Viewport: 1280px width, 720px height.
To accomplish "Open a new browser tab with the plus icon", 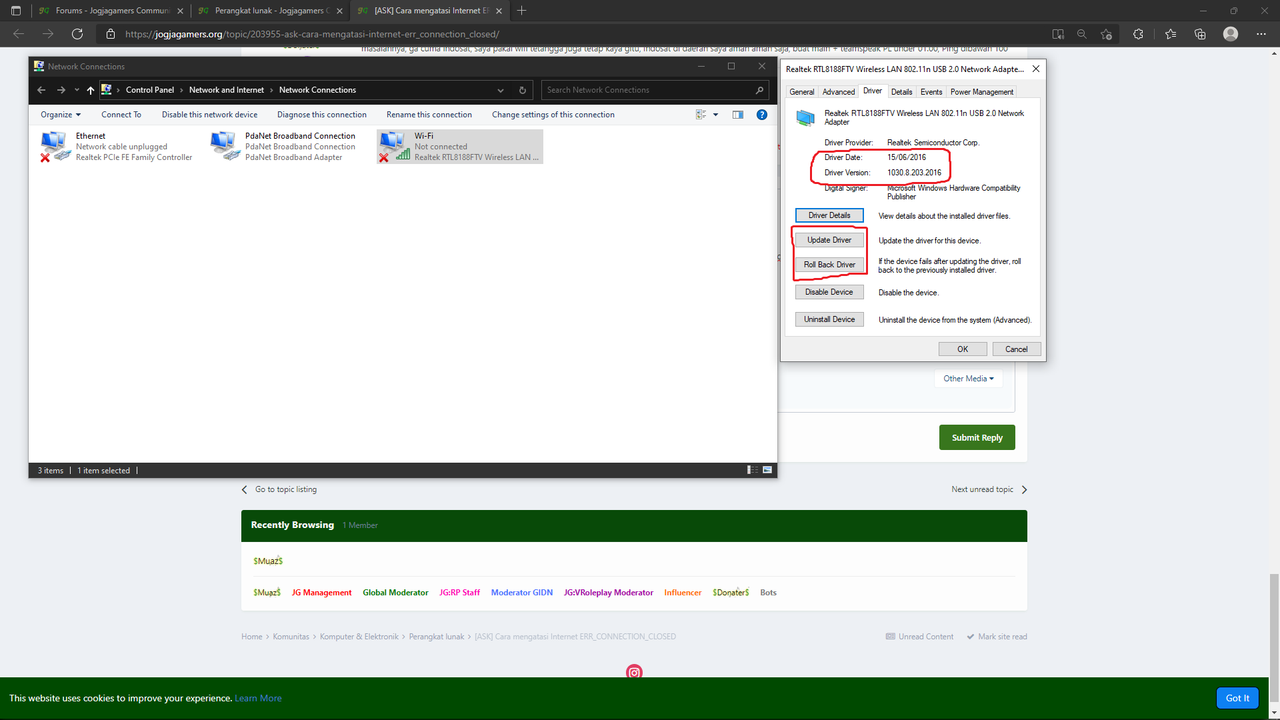I will (522, 10).
